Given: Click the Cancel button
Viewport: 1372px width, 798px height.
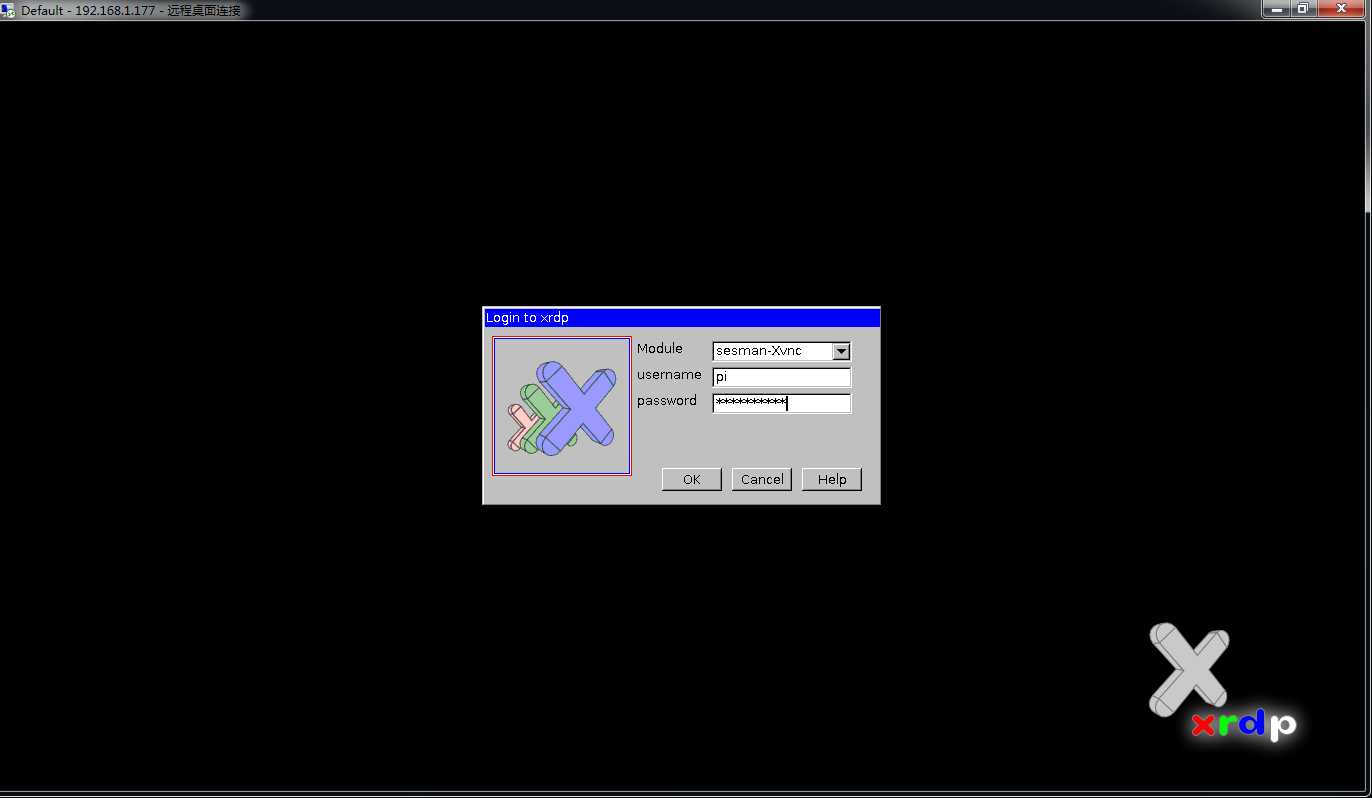Looking at the screenshot, I should click(762, 479).
